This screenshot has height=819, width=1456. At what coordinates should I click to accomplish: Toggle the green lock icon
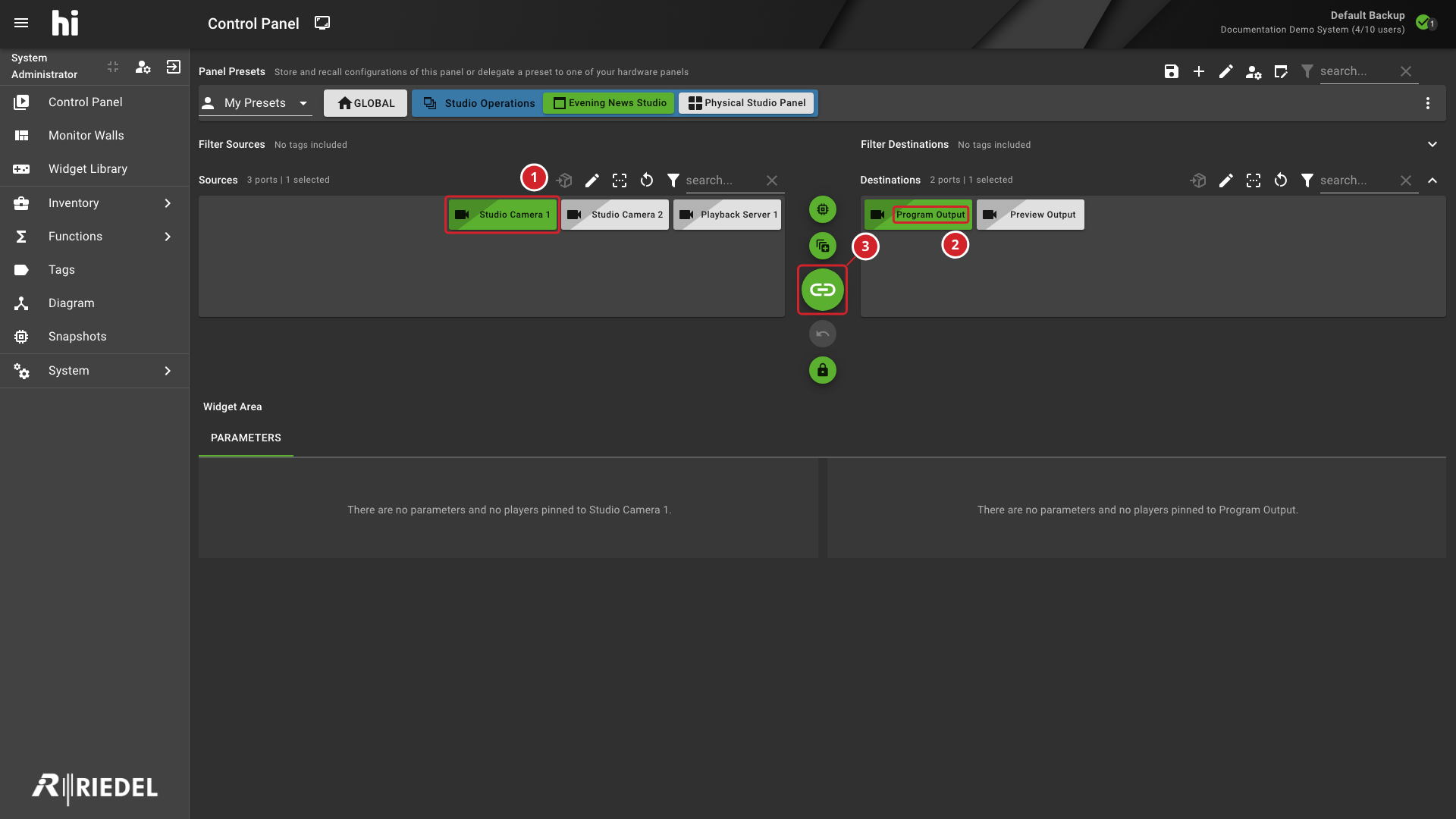pyautogui.click(x=823, y=370)
